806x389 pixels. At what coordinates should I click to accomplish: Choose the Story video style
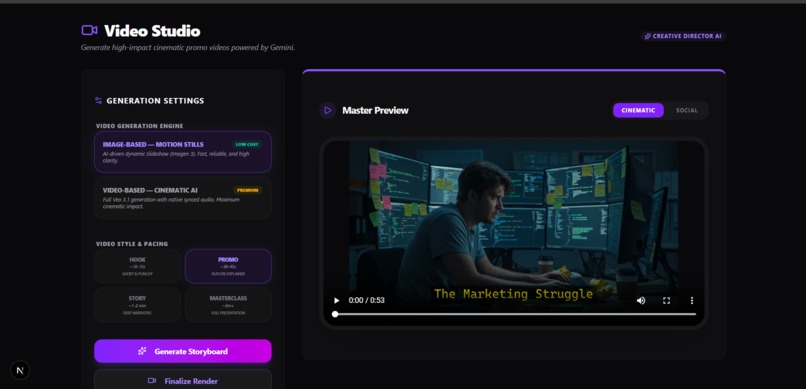click(x=137, y=305)
